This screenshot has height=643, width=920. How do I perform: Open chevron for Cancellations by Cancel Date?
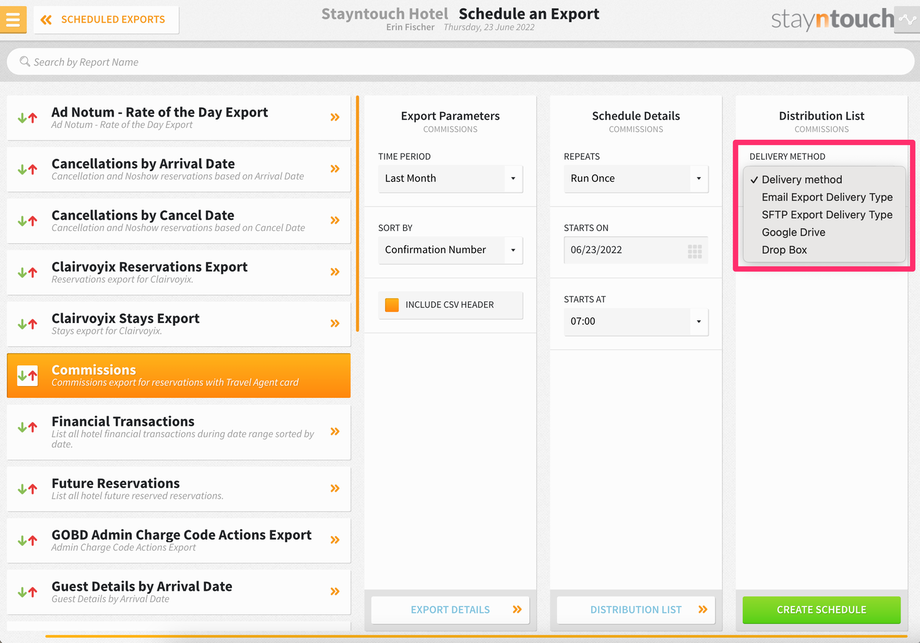coord(335,221)
